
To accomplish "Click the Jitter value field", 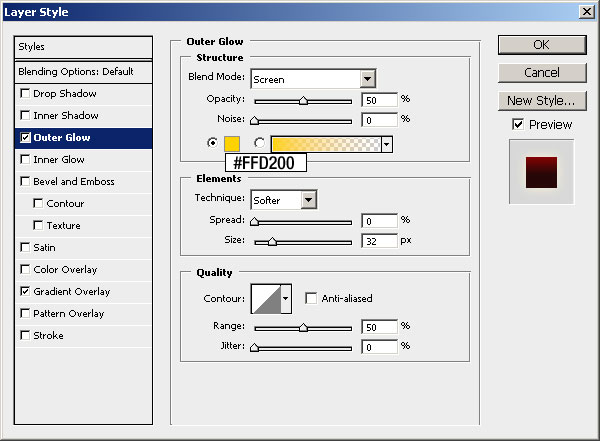I will (379, 347).
